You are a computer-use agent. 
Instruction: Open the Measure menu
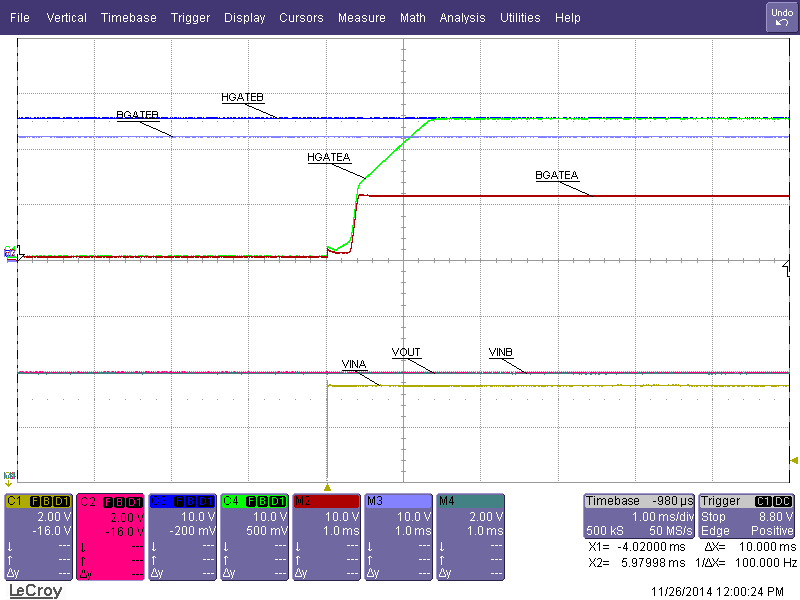(x=361, y=17)
